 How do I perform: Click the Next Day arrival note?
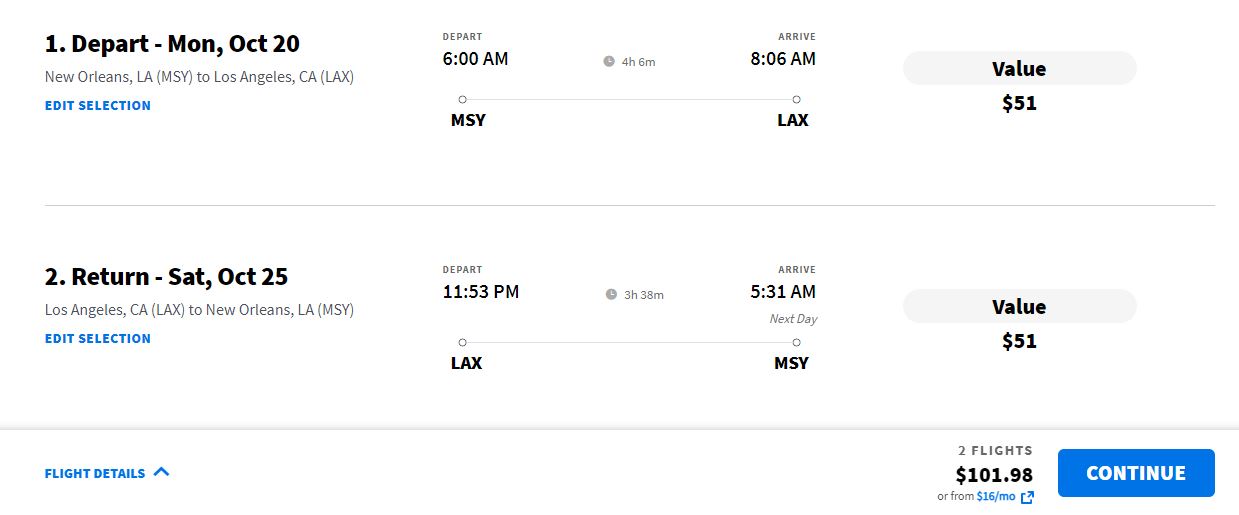tap(793, 319)
